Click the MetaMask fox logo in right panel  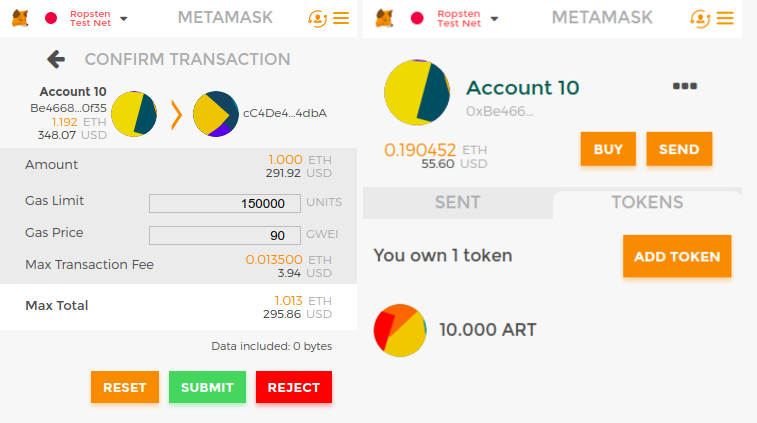point(384,18)
